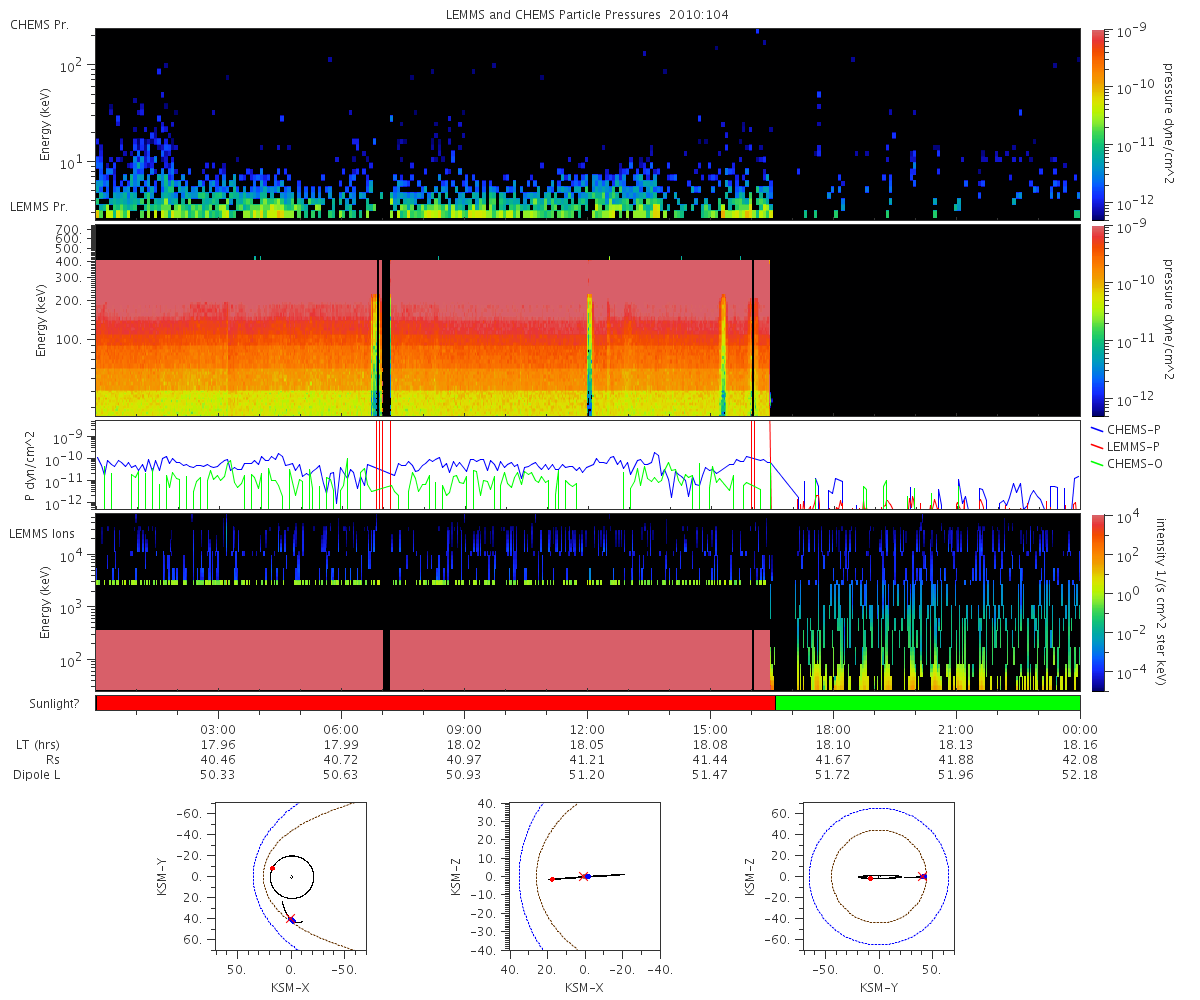
Task: Click the CHEMS-P blue legend entry
Action: (1130, 429)
